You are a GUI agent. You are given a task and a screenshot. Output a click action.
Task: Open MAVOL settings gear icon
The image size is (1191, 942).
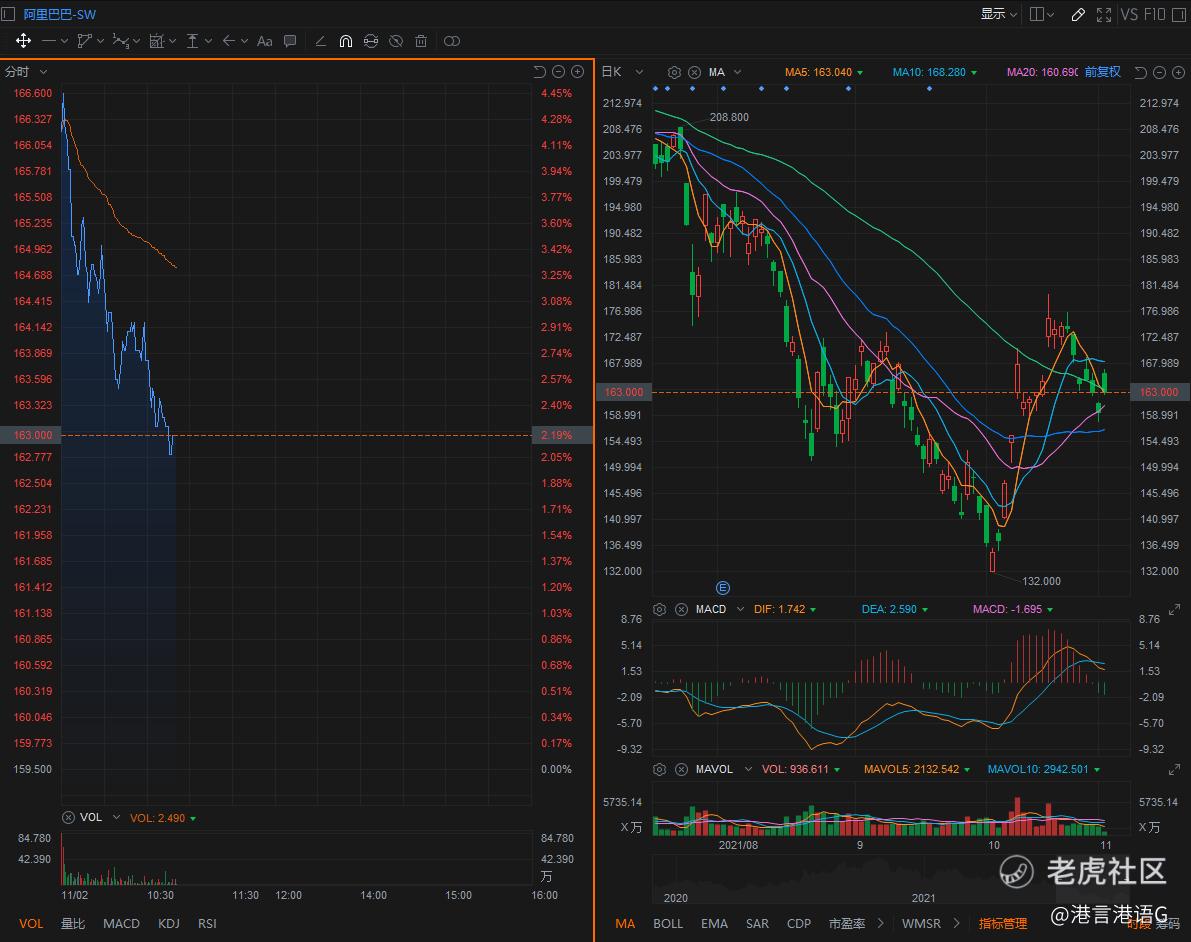[x=659, y=770]
